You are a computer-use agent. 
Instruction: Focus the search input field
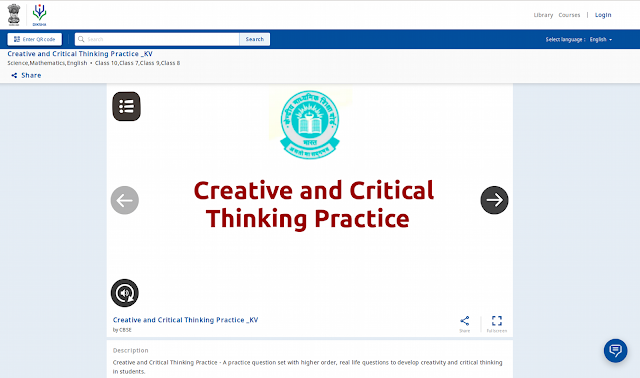click(x=157, y=39)
